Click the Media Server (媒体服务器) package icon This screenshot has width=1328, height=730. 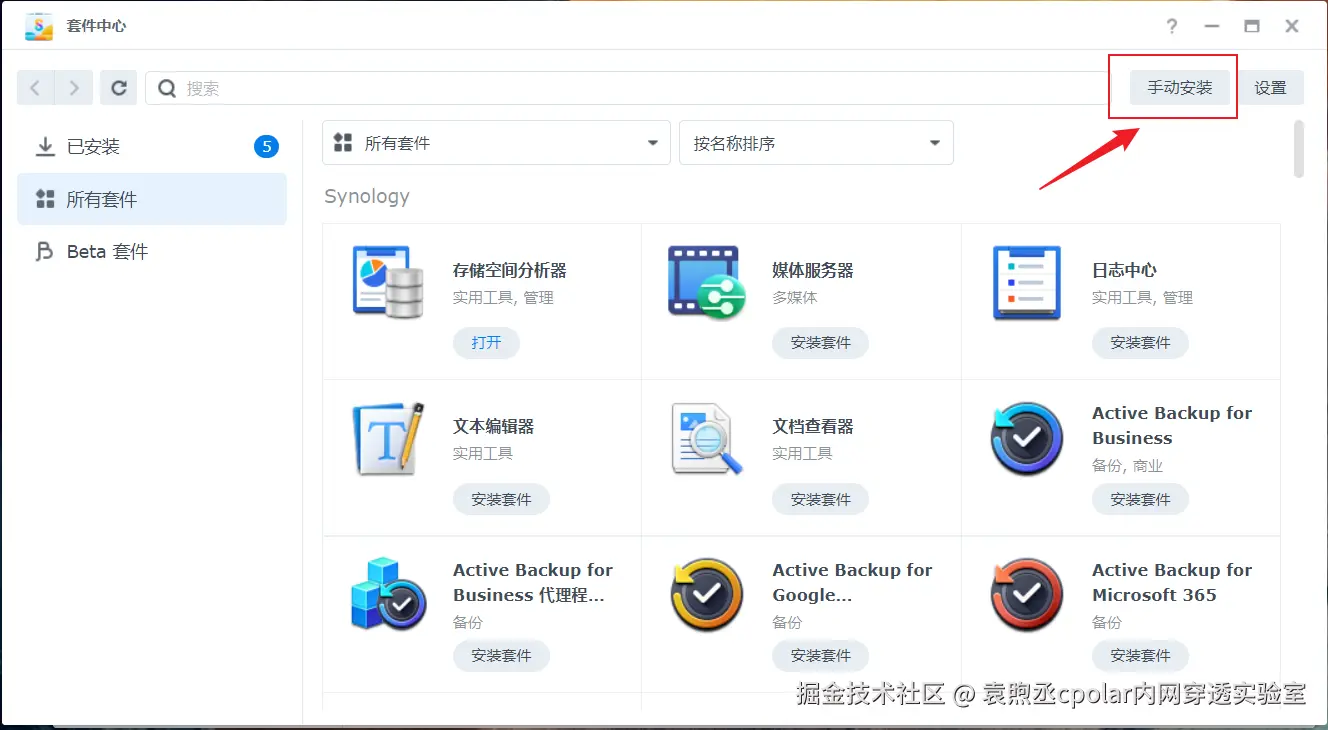(707, 283)
